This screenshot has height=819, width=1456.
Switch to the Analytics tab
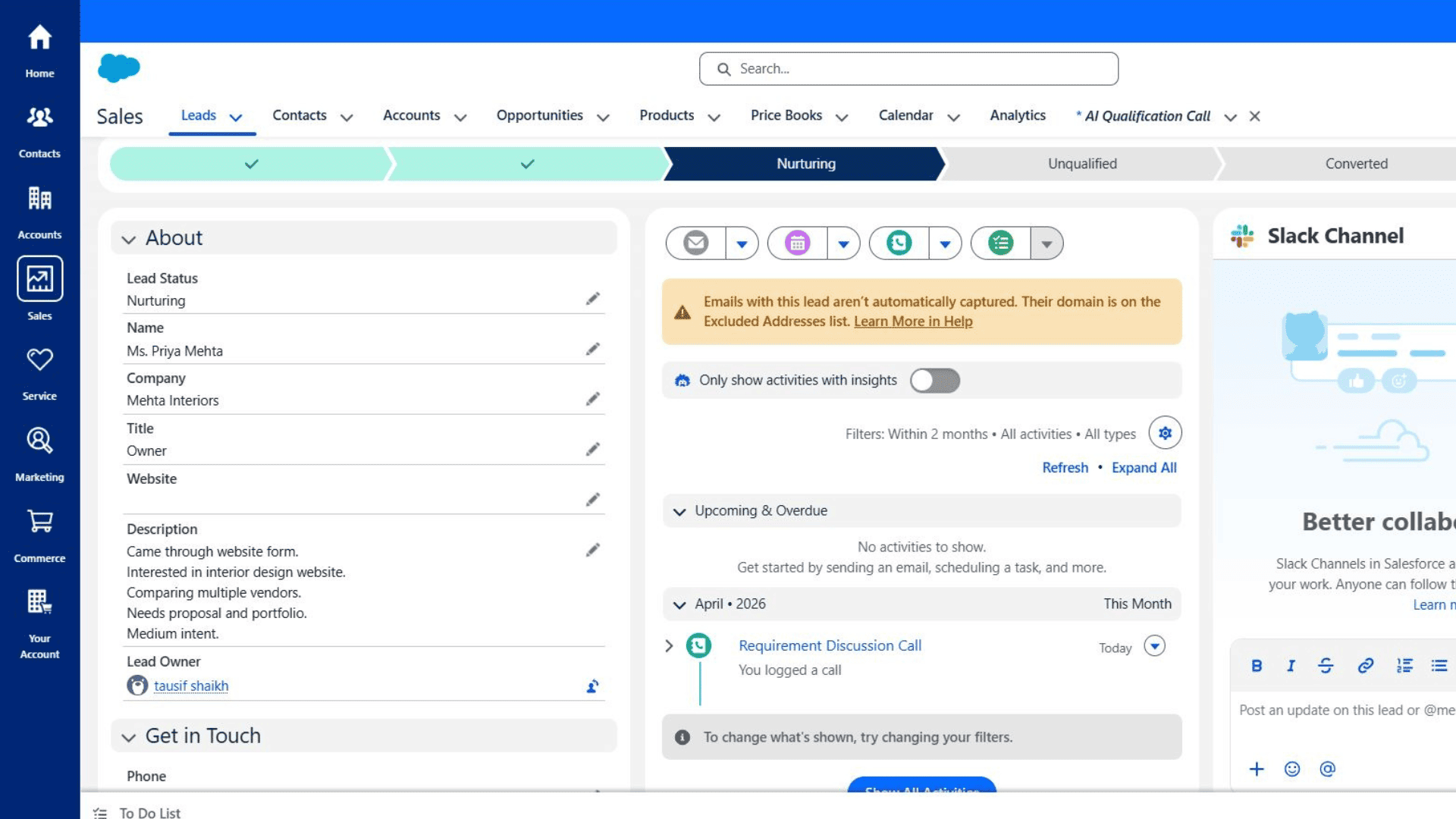point(1018,115)
